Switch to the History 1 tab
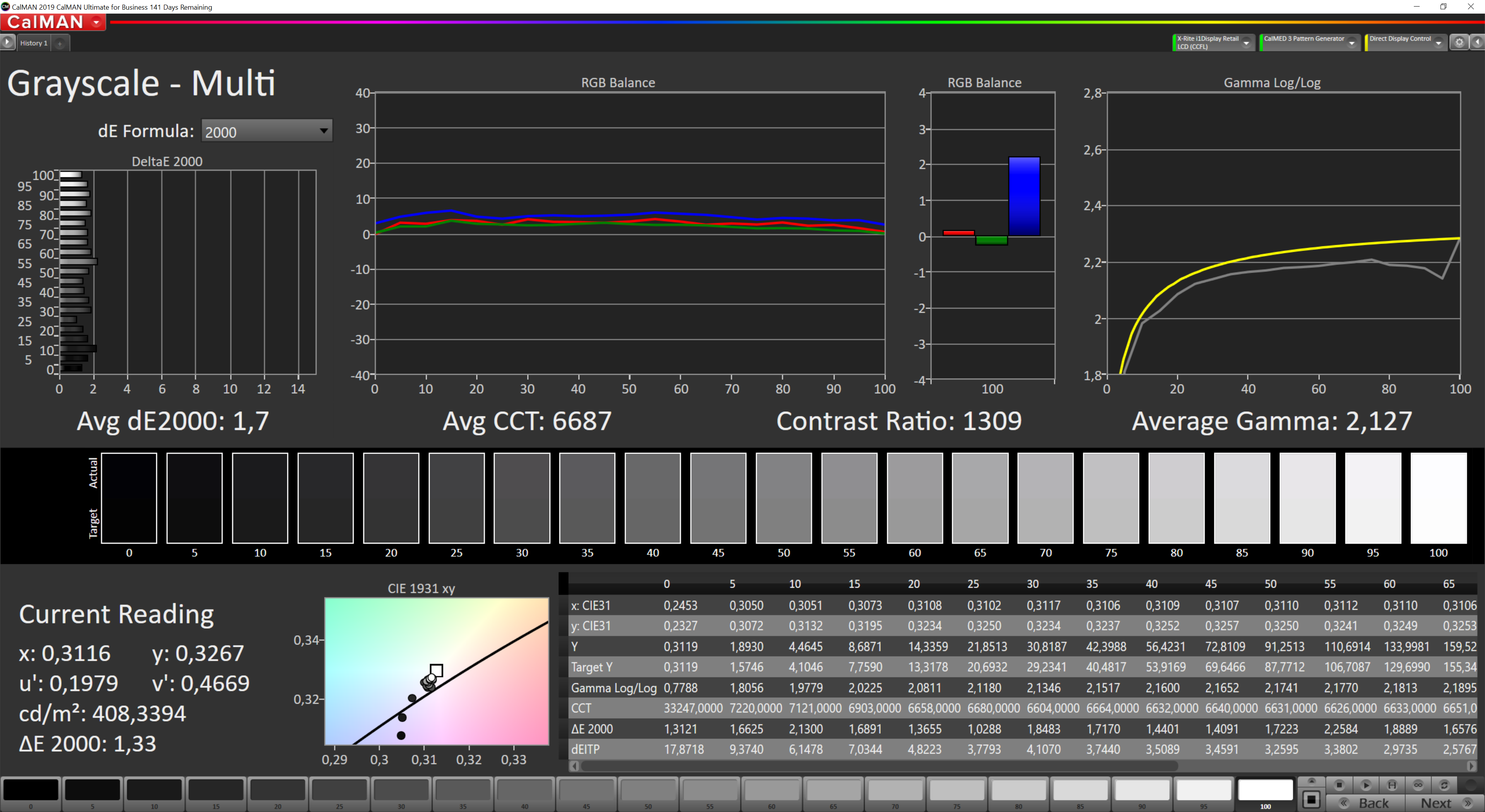1485x812 pixels. pyautogui.click(x=34, y=43)
